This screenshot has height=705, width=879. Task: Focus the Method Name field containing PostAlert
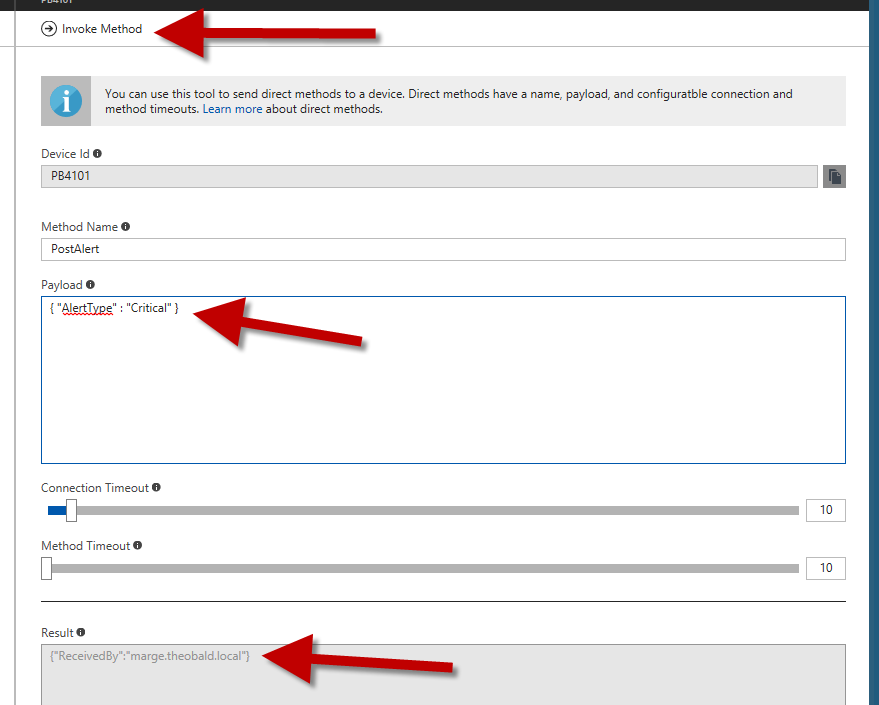click(x=443, y=249)
